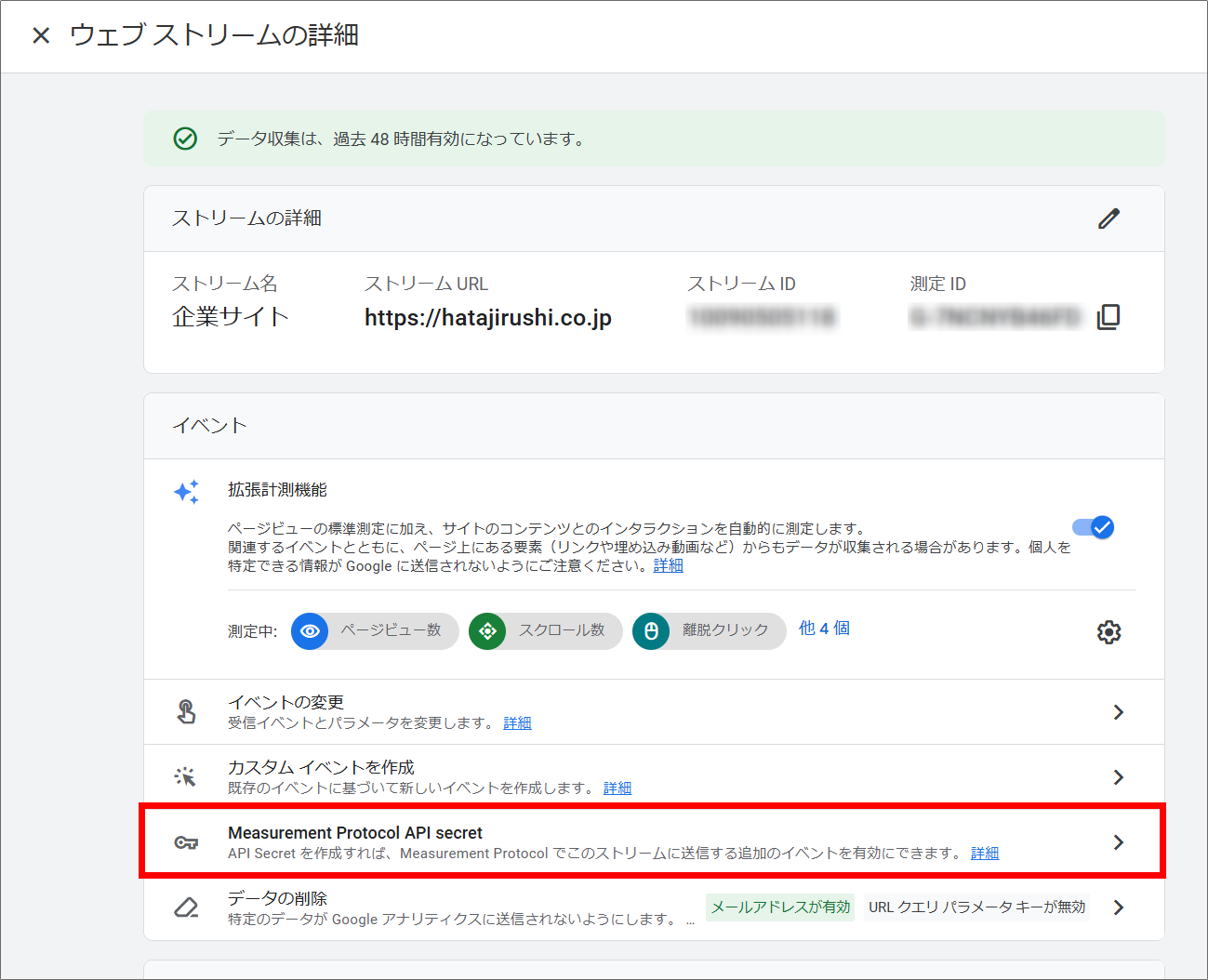Open 詳細 link for Measurement Protocol description

[985, 854]
